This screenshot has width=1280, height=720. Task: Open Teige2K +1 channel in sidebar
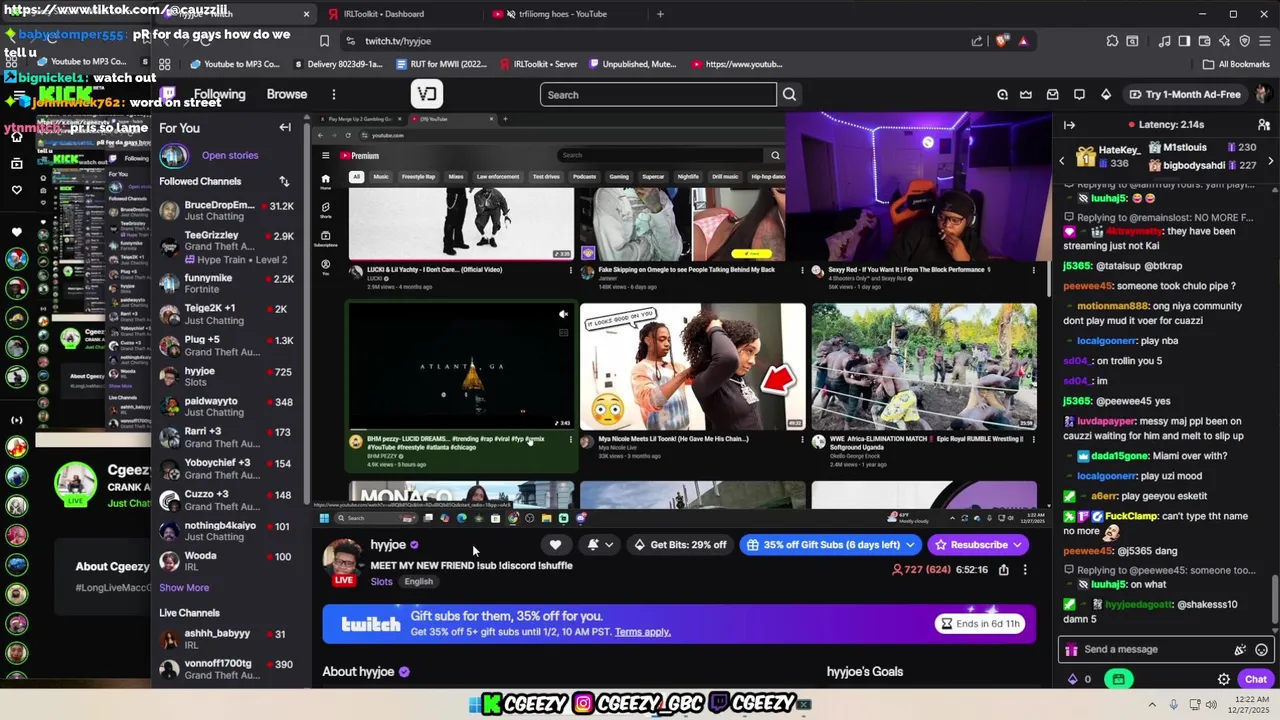(226, 314)
